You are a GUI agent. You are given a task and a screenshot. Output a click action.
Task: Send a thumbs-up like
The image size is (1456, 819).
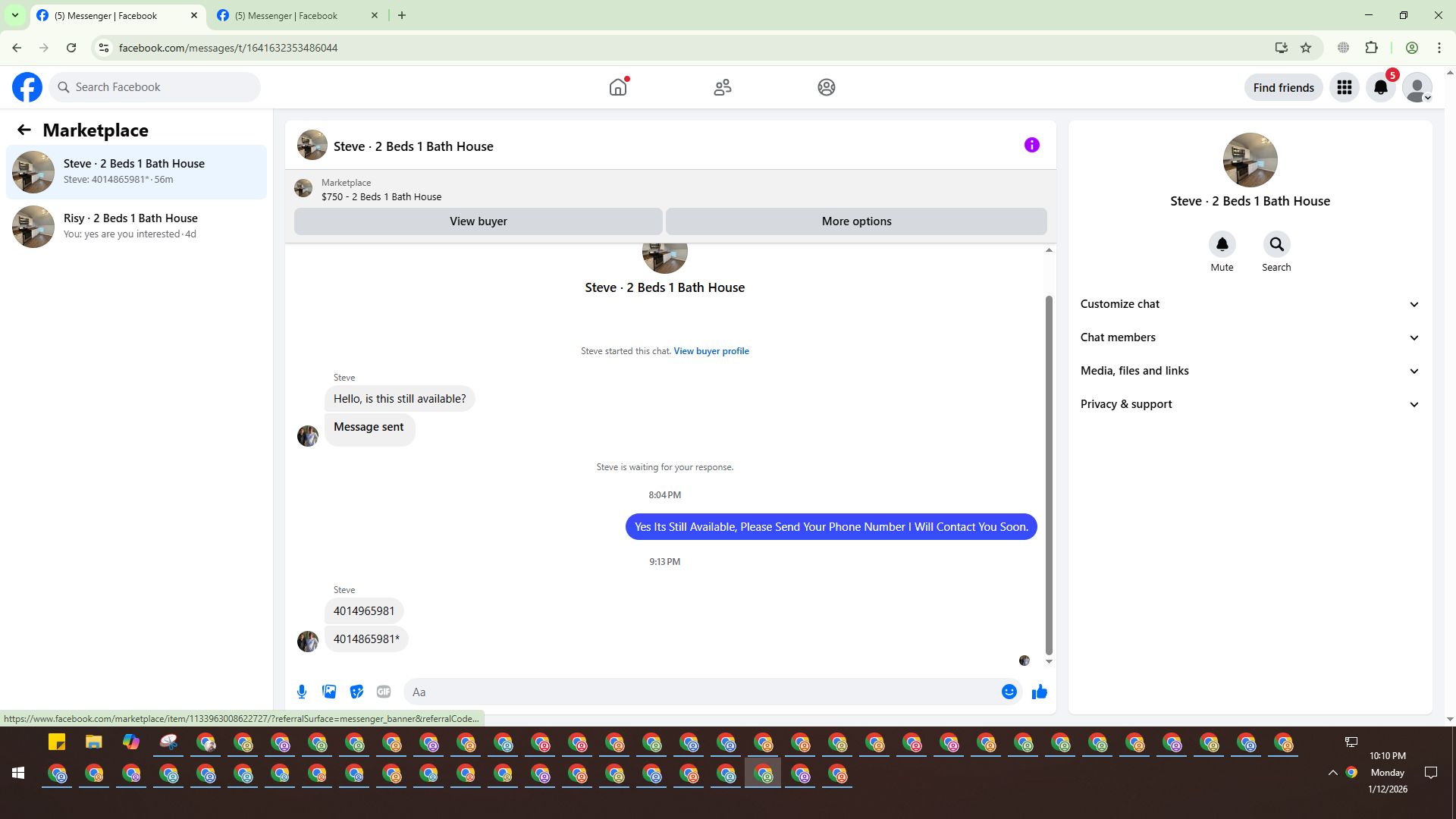coord(1039,692)
